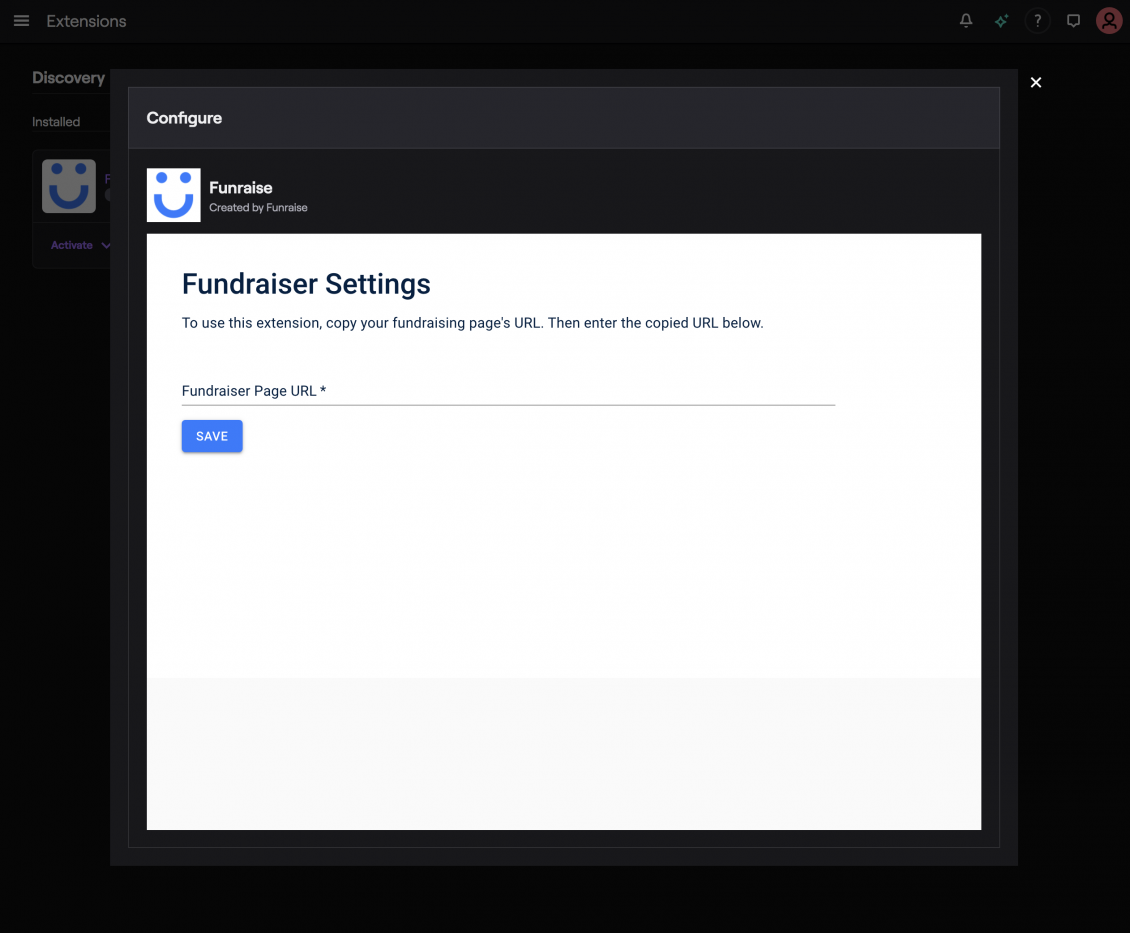Select the Installed section label

pyautogui.click(x=56, y=122)
